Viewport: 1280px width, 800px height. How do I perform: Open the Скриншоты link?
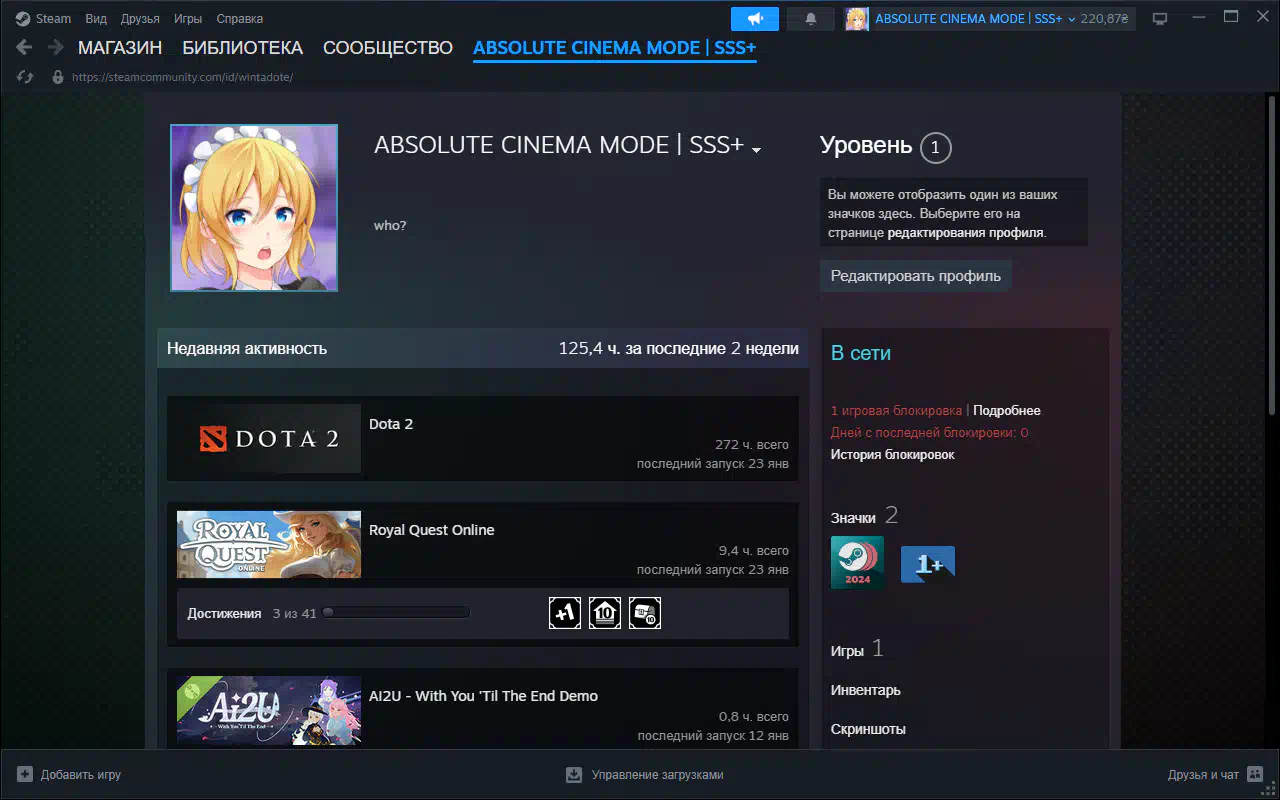click(868, 729)
